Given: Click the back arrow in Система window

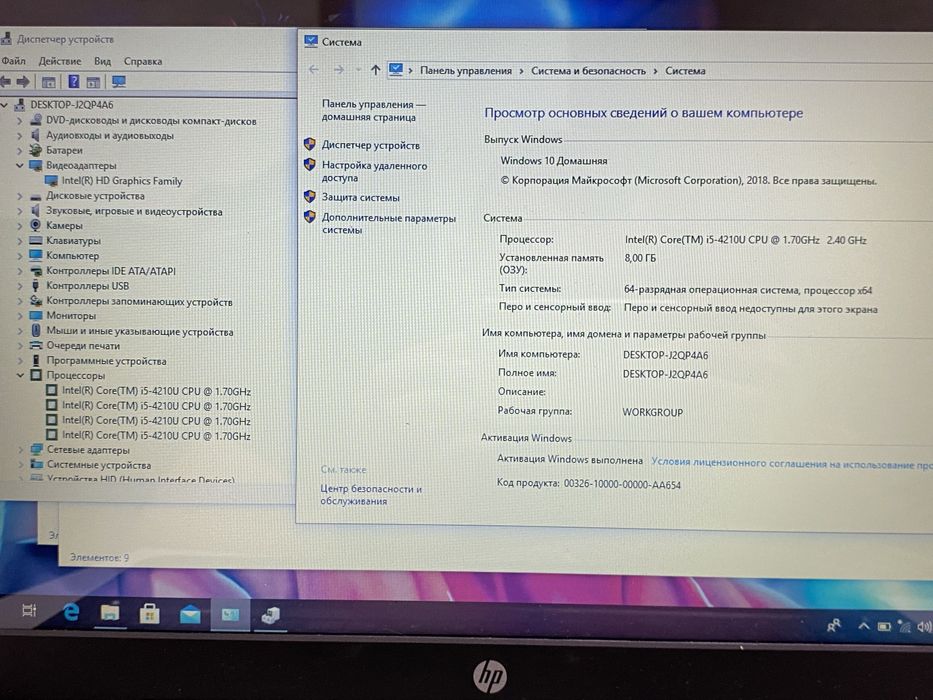Looking at the screenshot, I should [314, 70].
